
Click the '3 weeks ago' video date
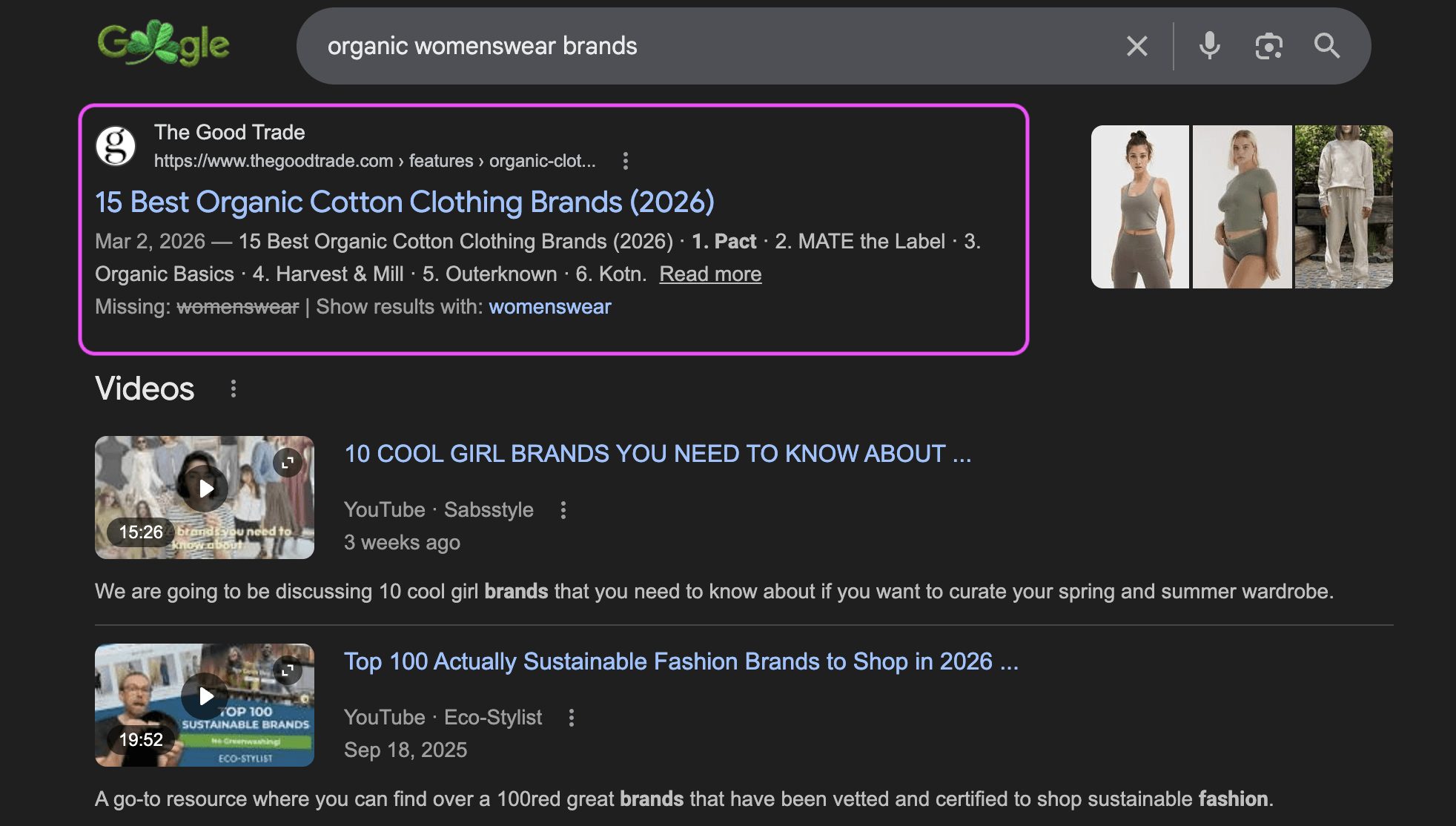pos(402,543)
